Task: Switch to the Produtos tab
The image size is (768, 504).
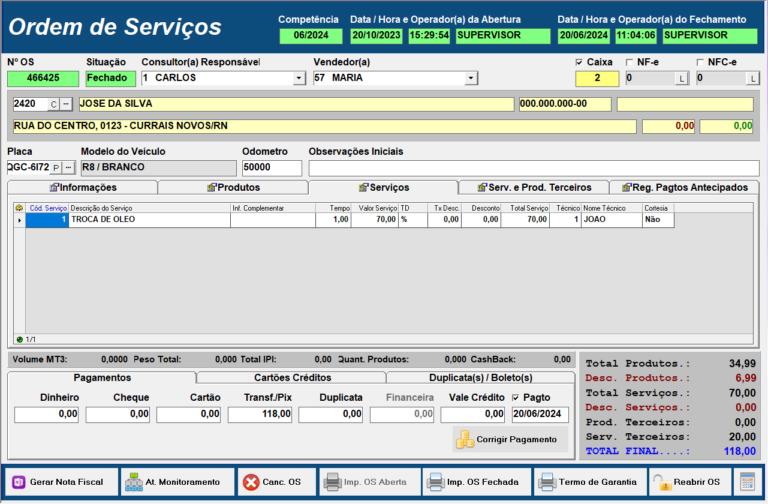Action: (233, 188)
